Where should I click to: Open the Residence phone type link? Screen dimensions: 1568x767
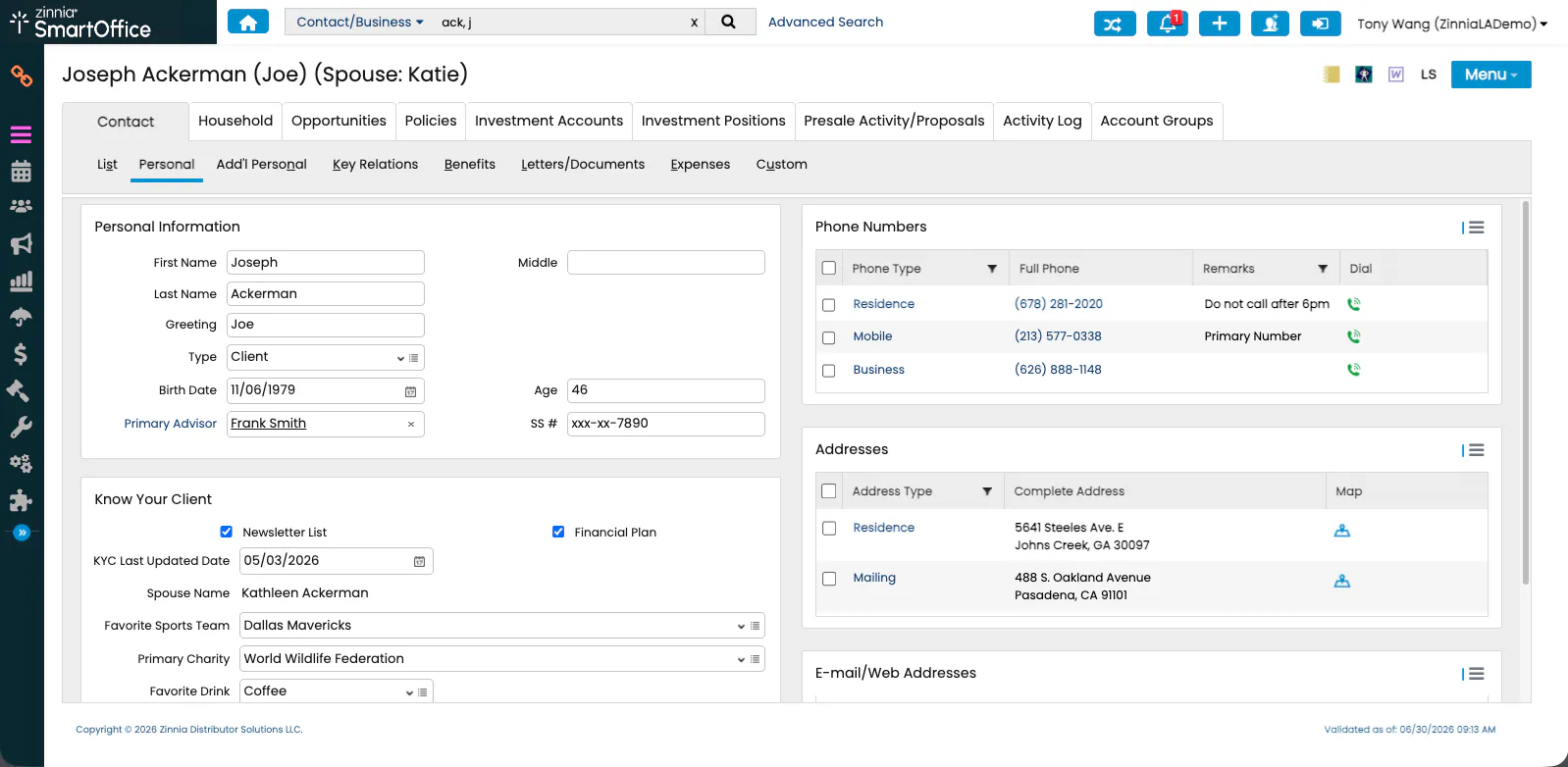coord(883,304)
